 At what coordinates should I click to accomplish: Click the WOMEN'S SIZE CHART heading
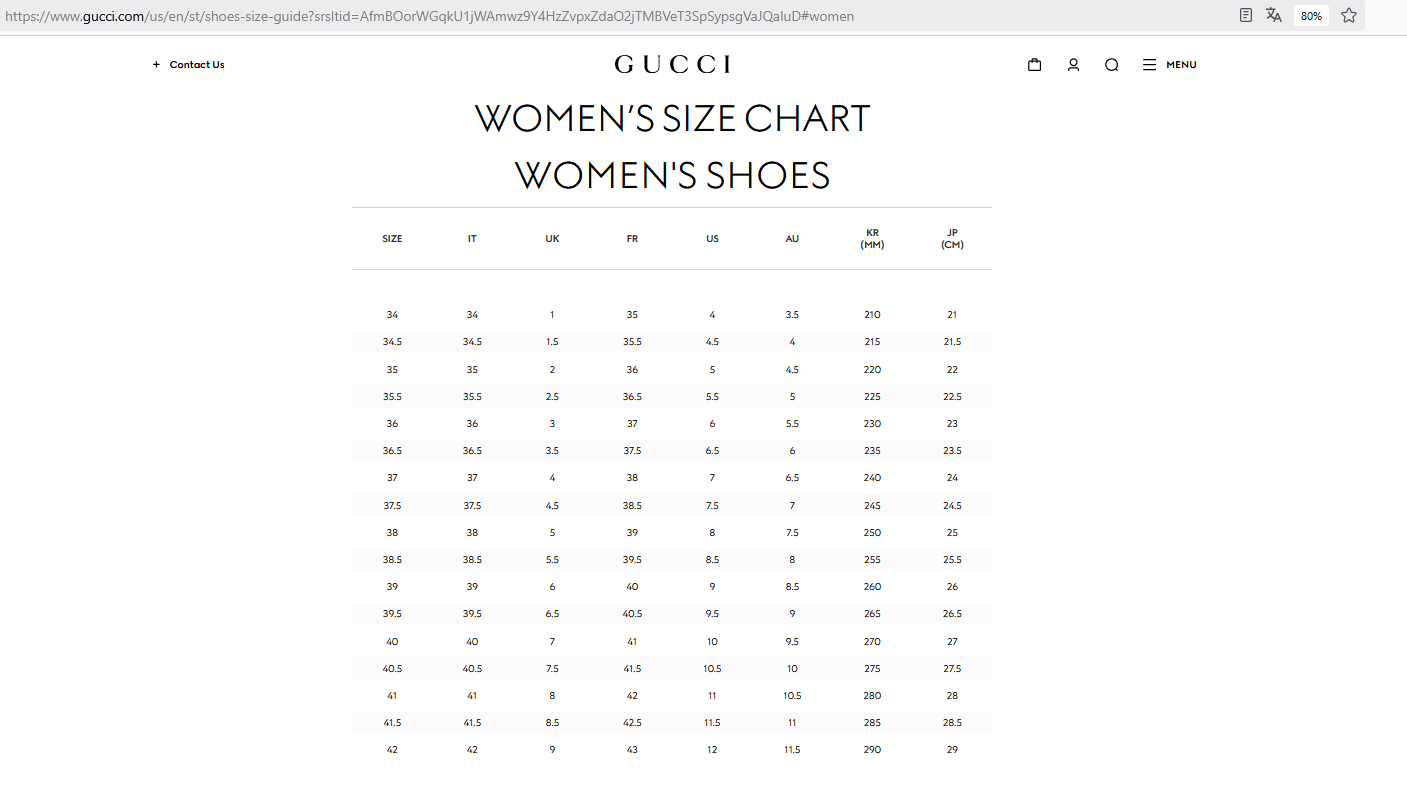pos(672,119)
